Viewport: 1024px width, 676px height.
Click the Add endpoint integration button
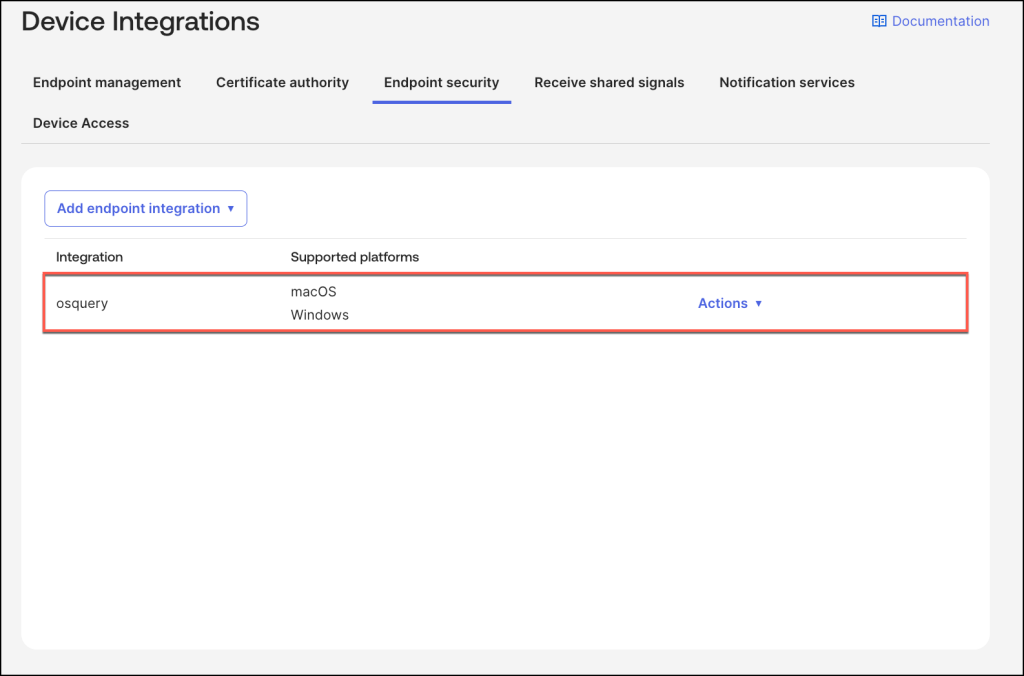[x=139, y=209]
